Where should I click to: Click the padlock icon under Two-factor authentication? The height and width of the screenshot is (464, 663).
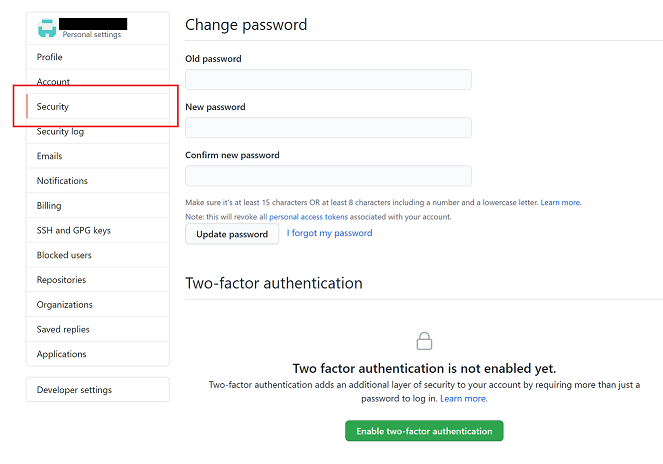pos(424,341)
